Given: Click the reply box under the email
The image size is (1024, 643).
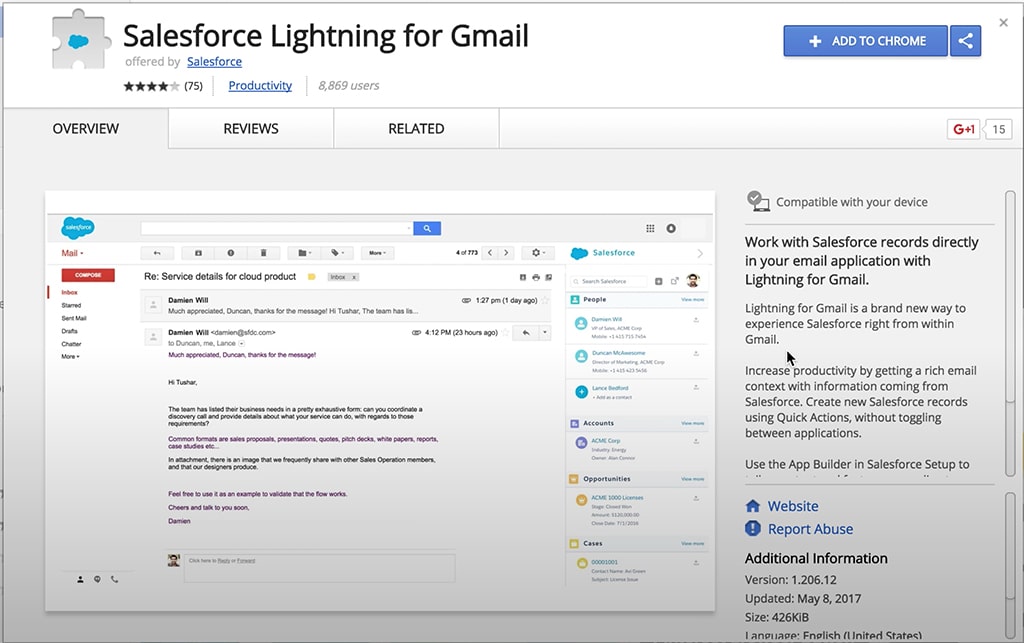Looking at the screenshot, I should pos(319,567).
